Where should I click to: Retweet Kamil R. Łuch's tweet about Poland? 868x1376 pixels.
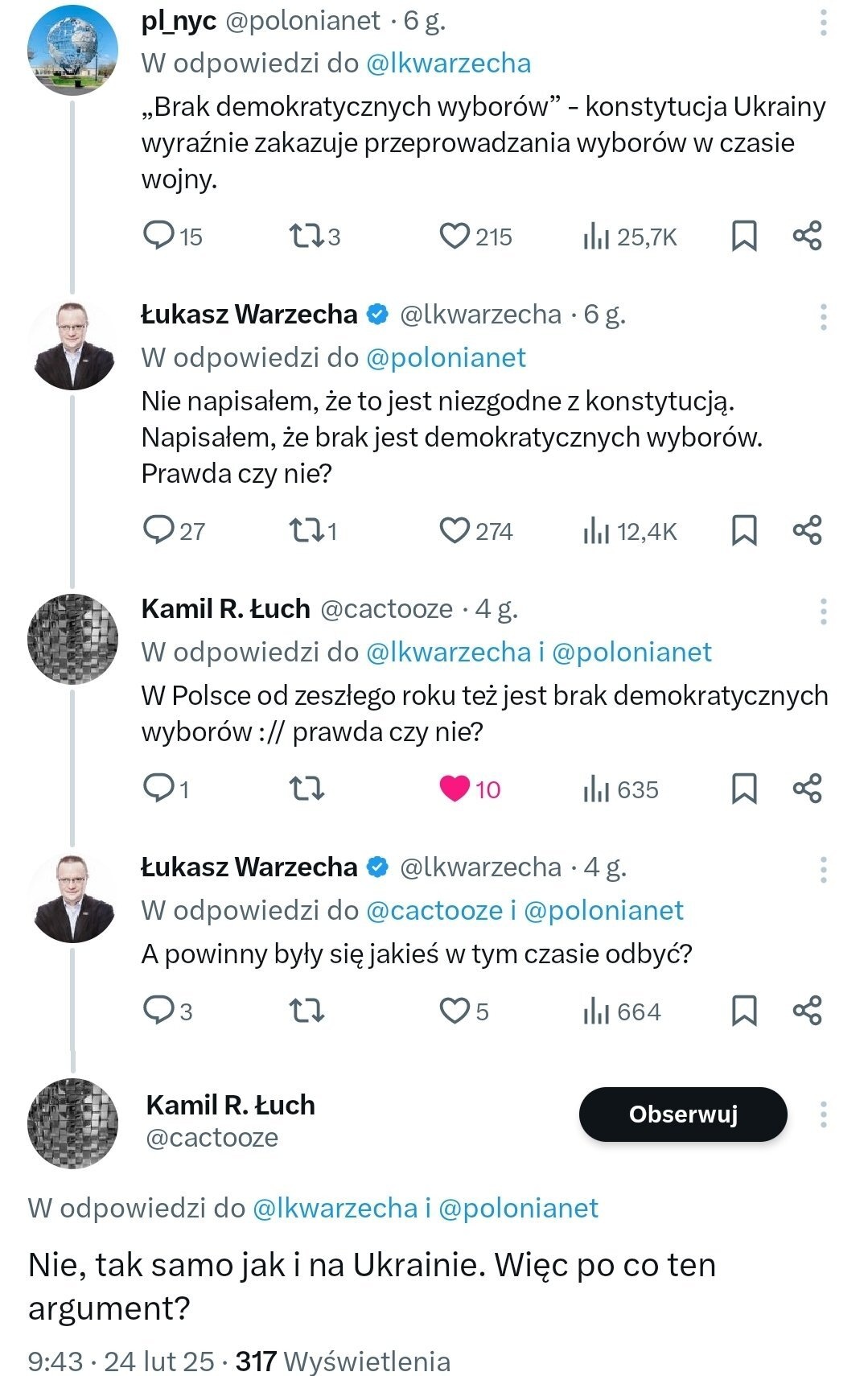[306, 789]
